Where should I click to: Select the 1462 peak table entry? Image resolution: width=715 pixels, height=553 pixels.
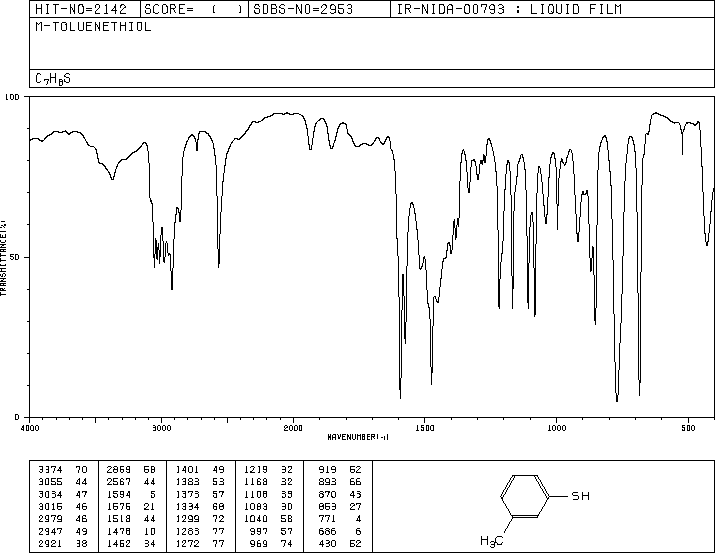[x=131, y=544]
